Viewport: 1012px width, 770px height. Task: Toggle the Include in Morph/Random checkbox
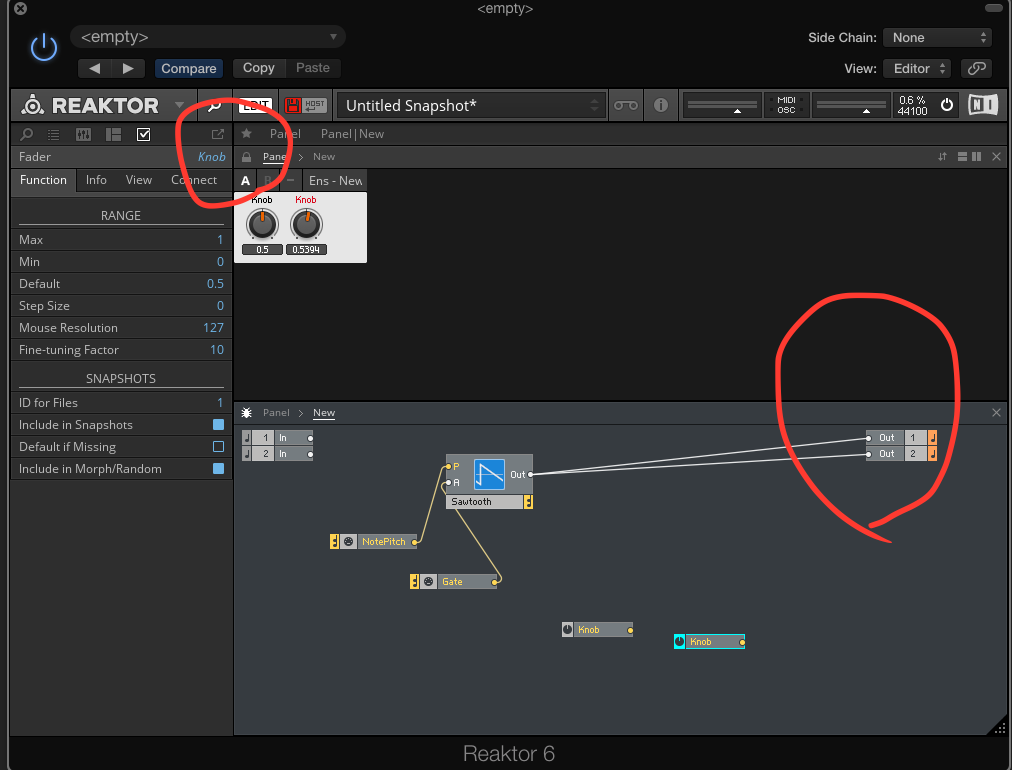tap(218, 469)
